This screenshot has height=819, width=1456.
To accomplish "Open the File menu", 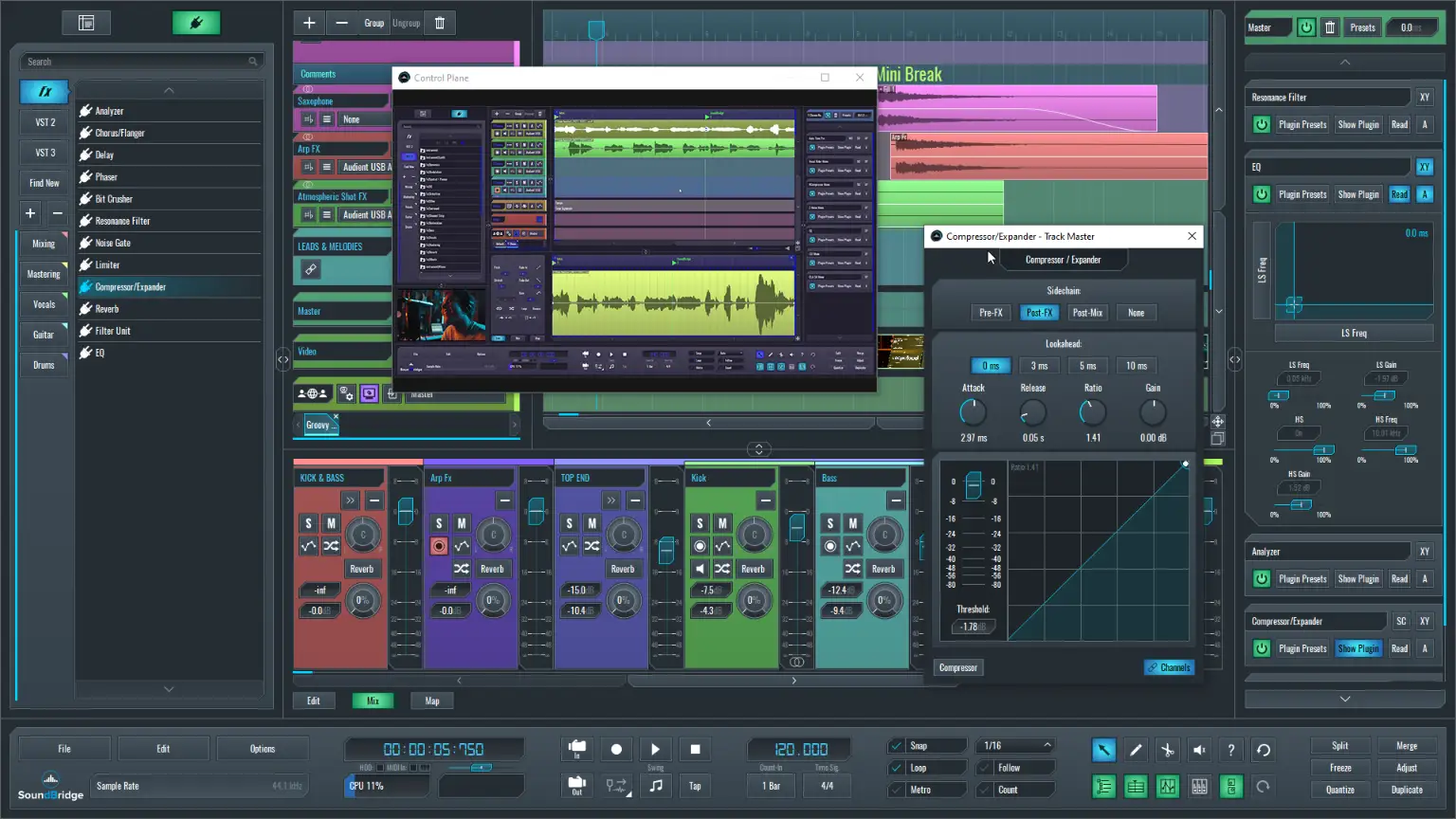I will tap(64, 749).
